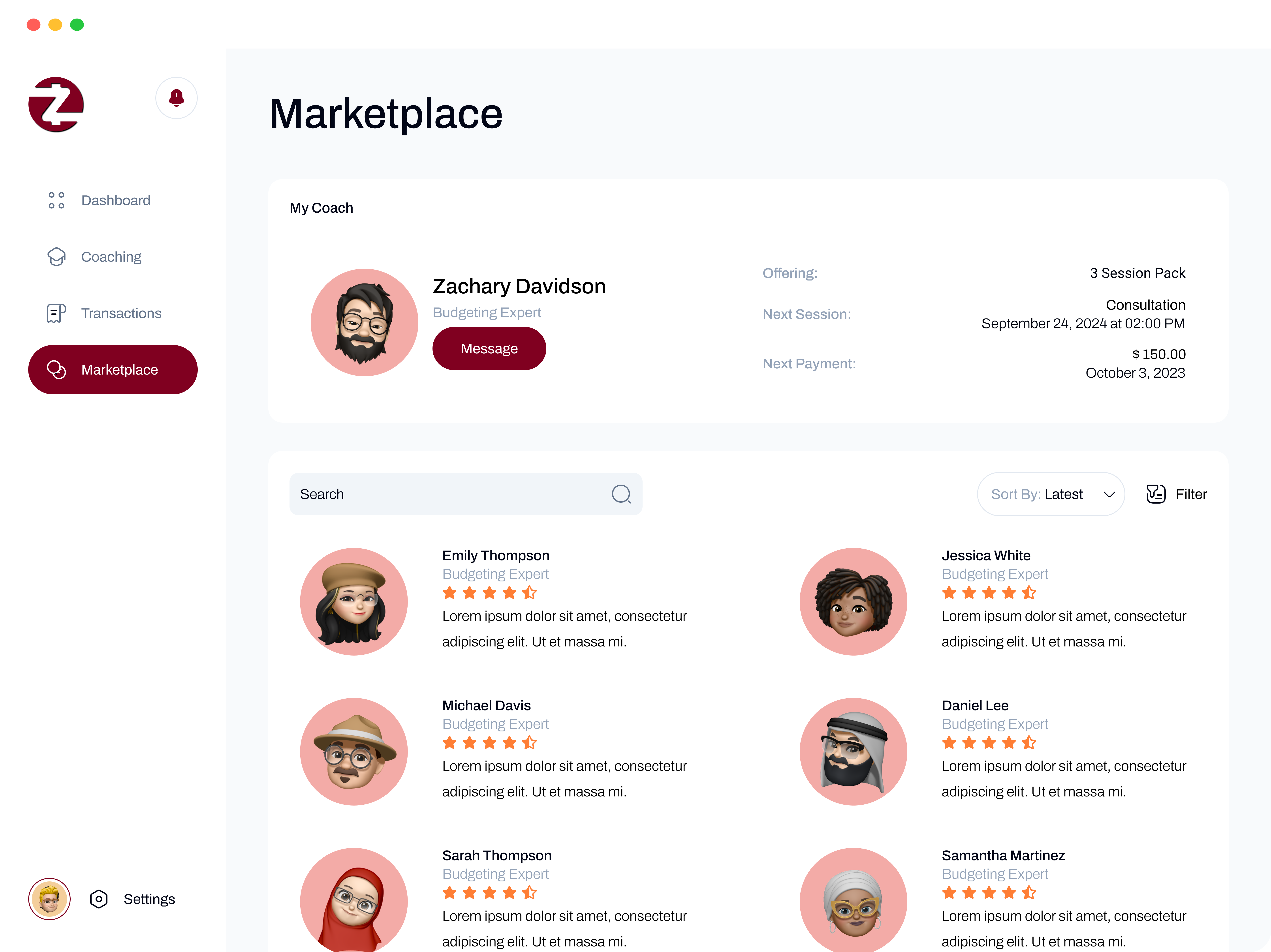Click the Filter icon
The image size is (1271, 952).
pos(1156,494)
